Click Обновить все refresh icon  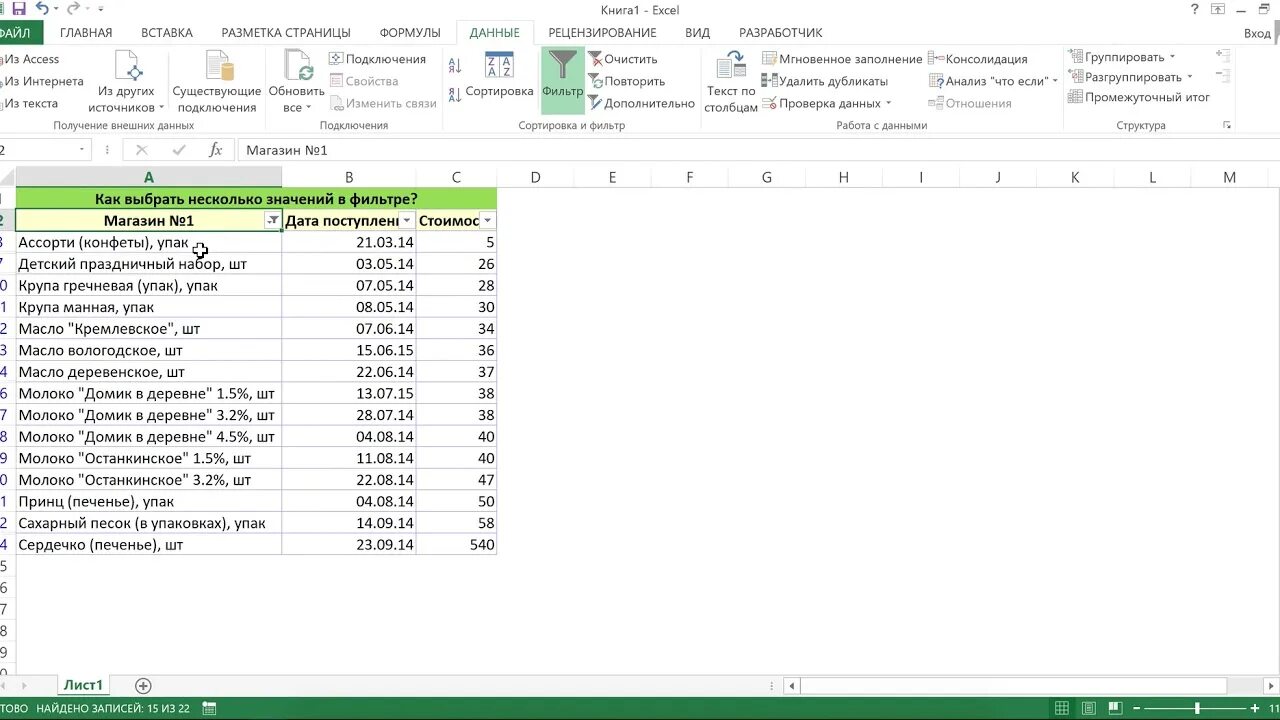[298, 66]
